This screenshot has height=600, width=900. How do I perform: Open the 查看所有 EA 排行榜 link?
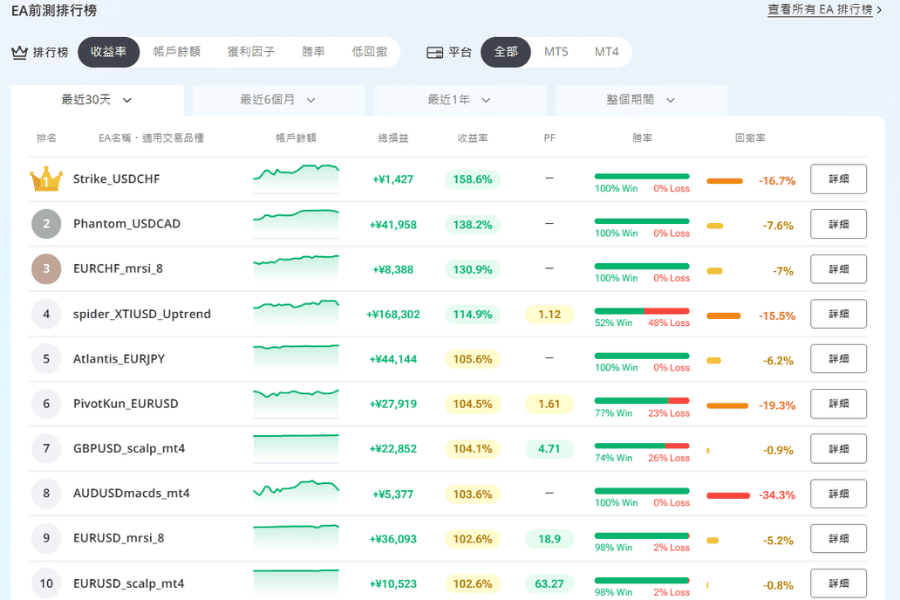point(824,10)
